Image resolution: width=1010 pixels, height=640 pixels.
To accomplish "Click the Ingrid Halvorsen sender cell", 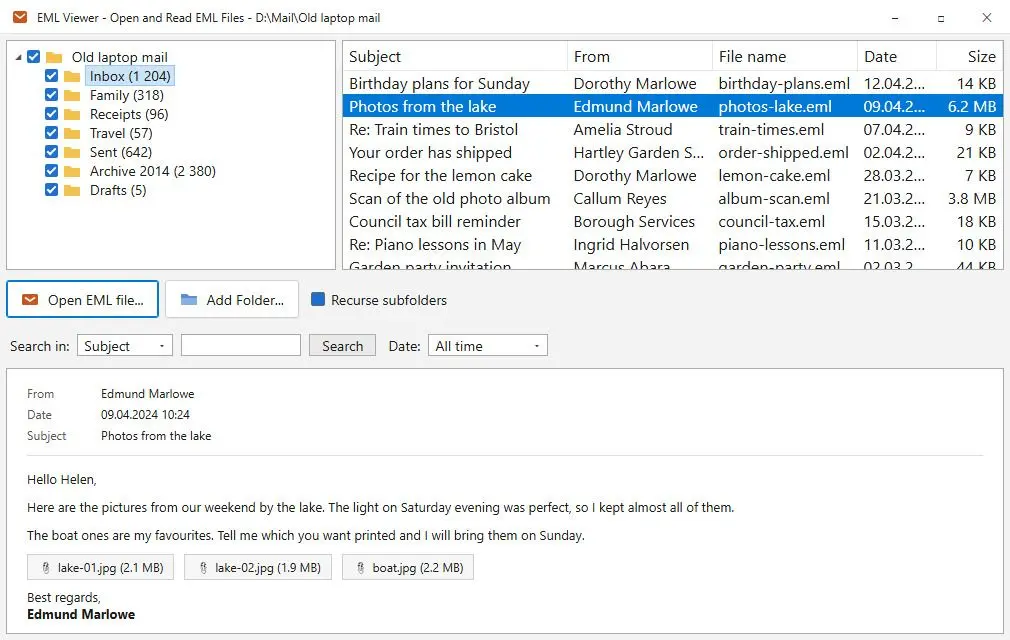I will click(x=631, y=245).
